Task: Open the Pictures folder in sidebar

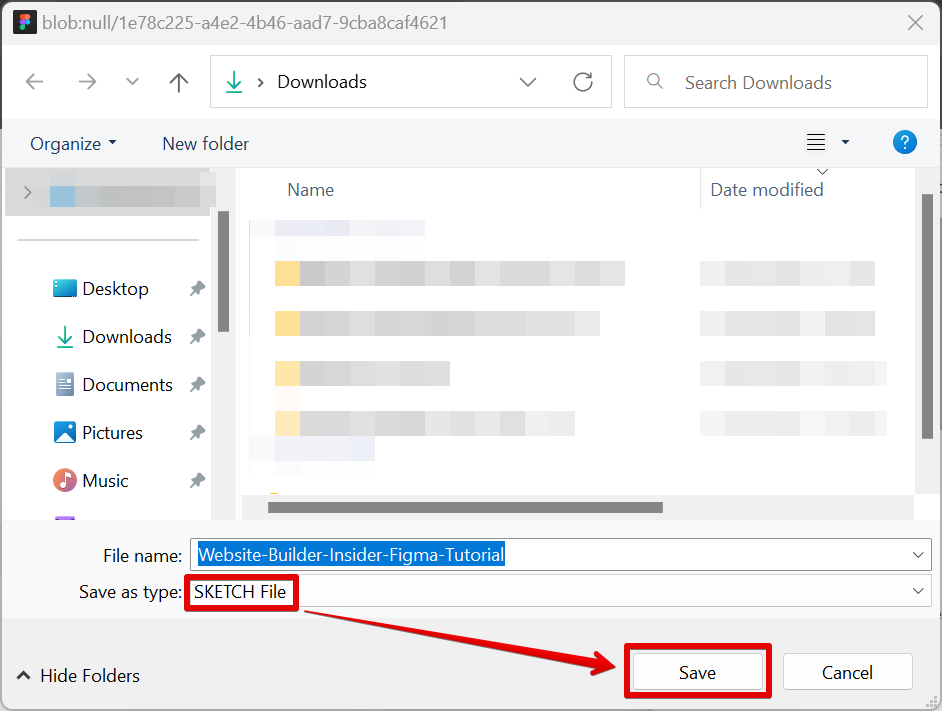Action: (112, 433)
